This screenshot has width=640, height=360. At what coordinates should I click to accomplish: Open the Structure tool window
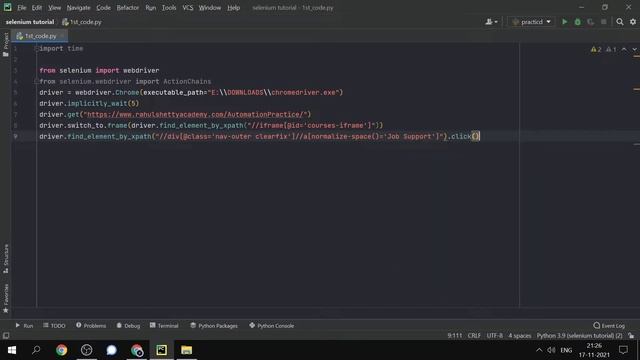[x=6, y=259]
